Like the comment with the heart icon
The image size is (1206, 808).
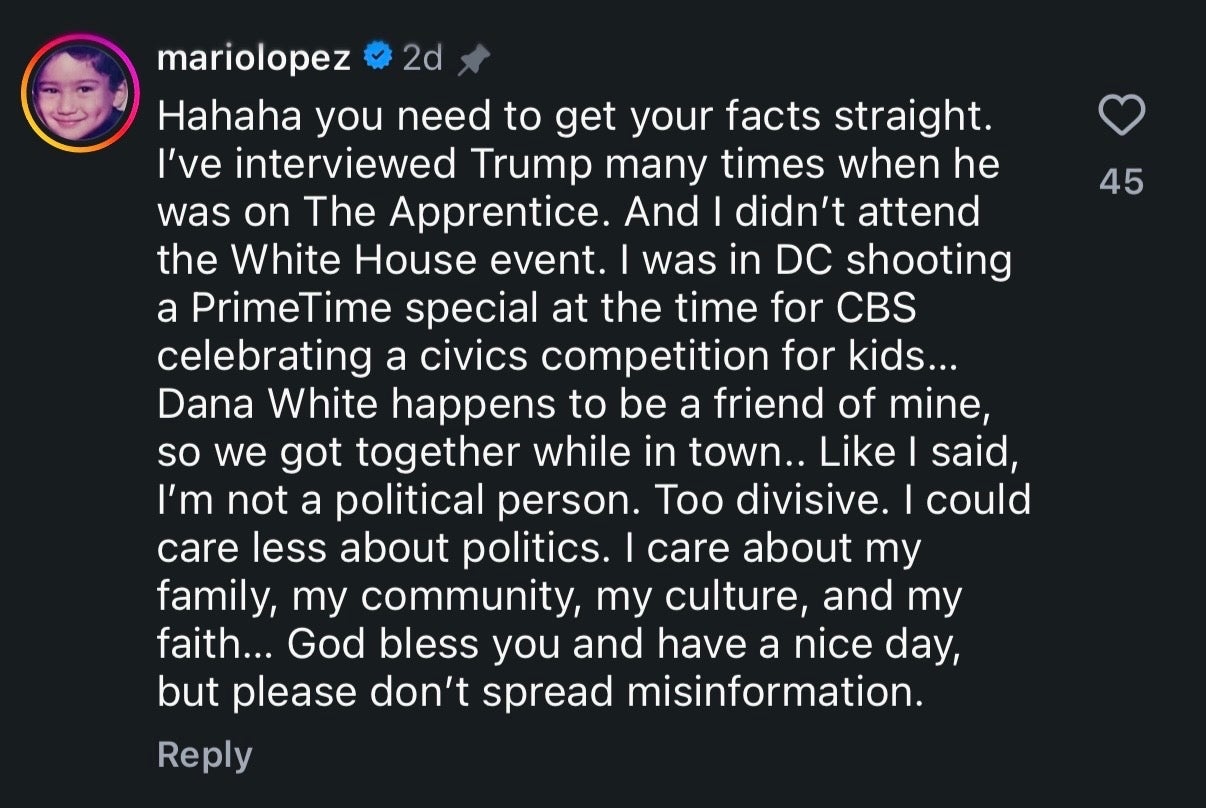[x=1121, y=118]
